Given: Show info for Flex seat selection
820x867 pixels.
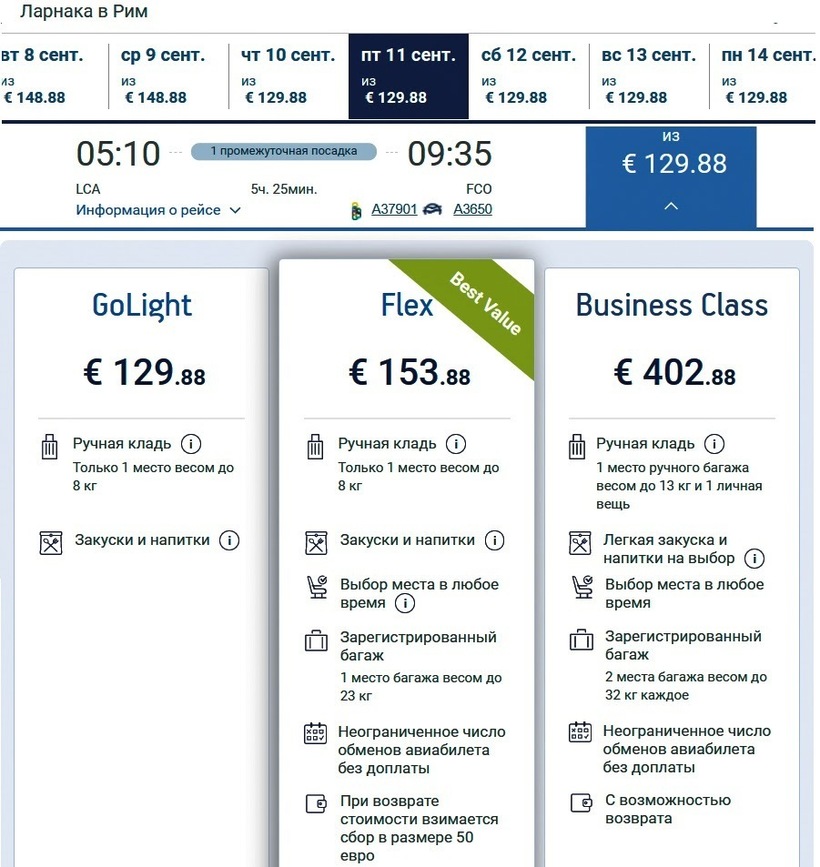Looking at the screenshot, I should pos(404,603).
